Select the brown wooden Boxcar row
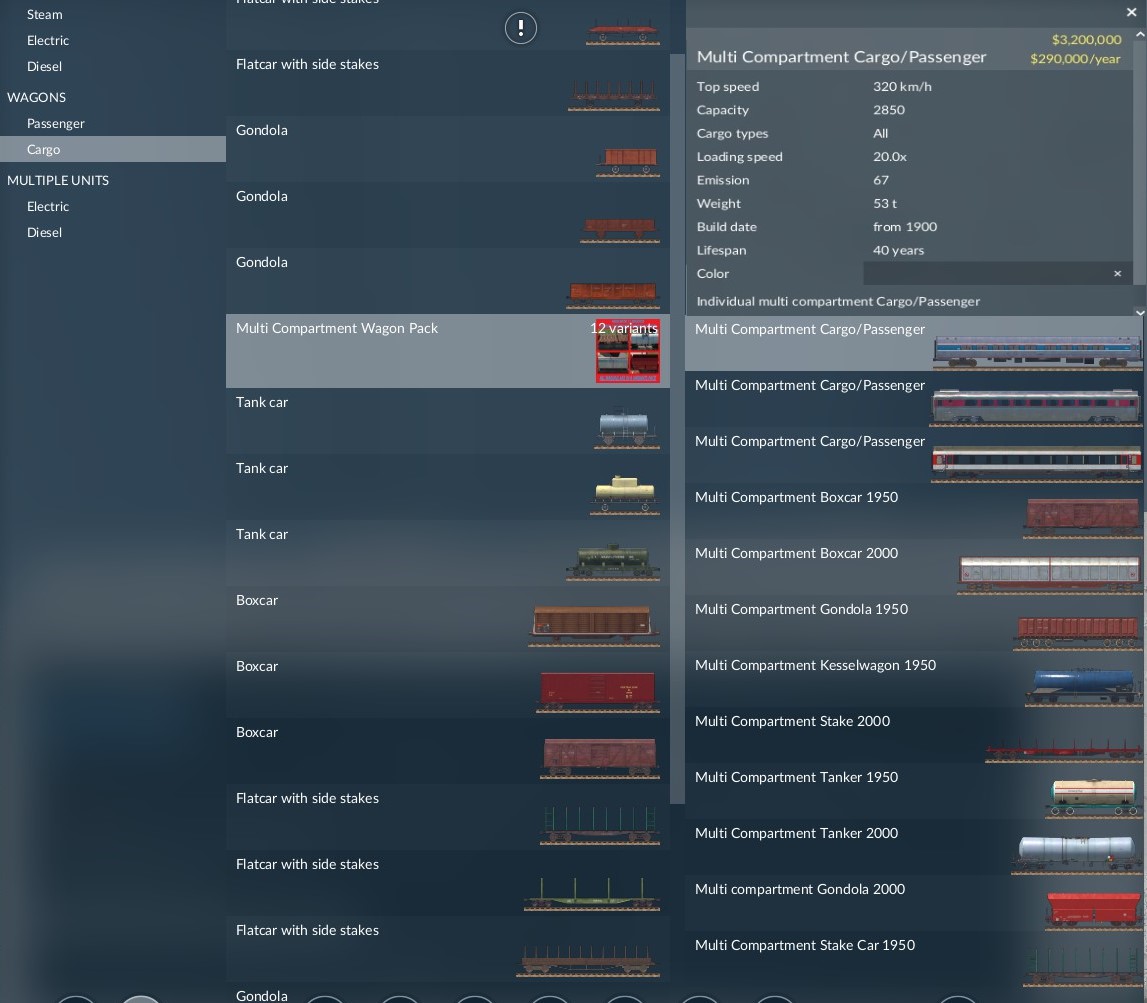 [x=448, y=619]
